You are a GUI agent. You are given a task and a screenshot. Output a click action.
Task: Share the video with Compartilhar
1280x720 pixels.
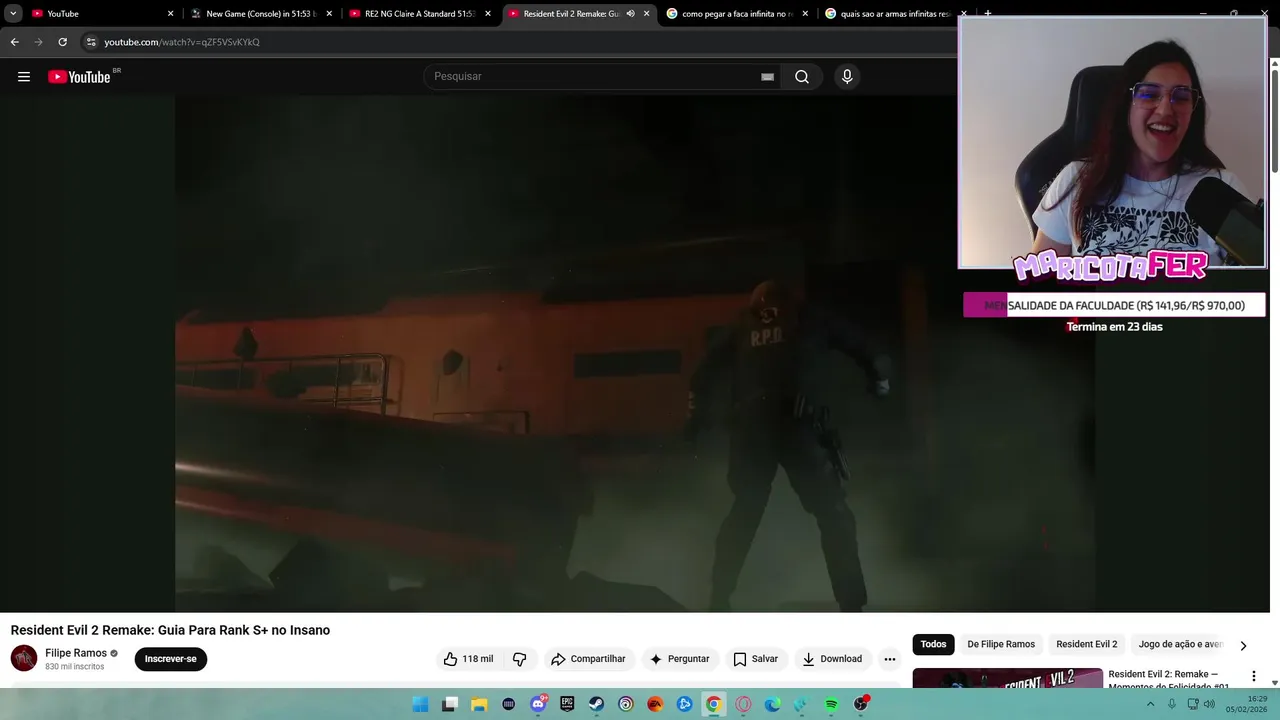[x=588, y=659]
